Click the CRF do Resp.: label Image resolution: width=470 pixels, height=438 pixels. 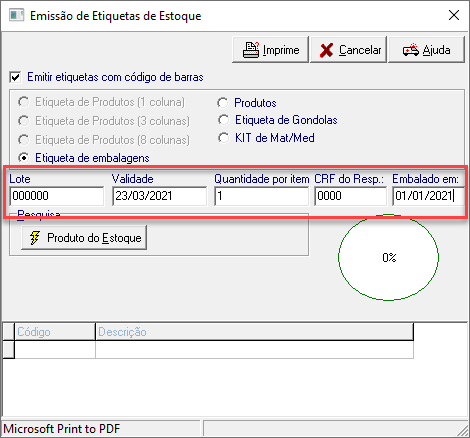tap(349, 179)
